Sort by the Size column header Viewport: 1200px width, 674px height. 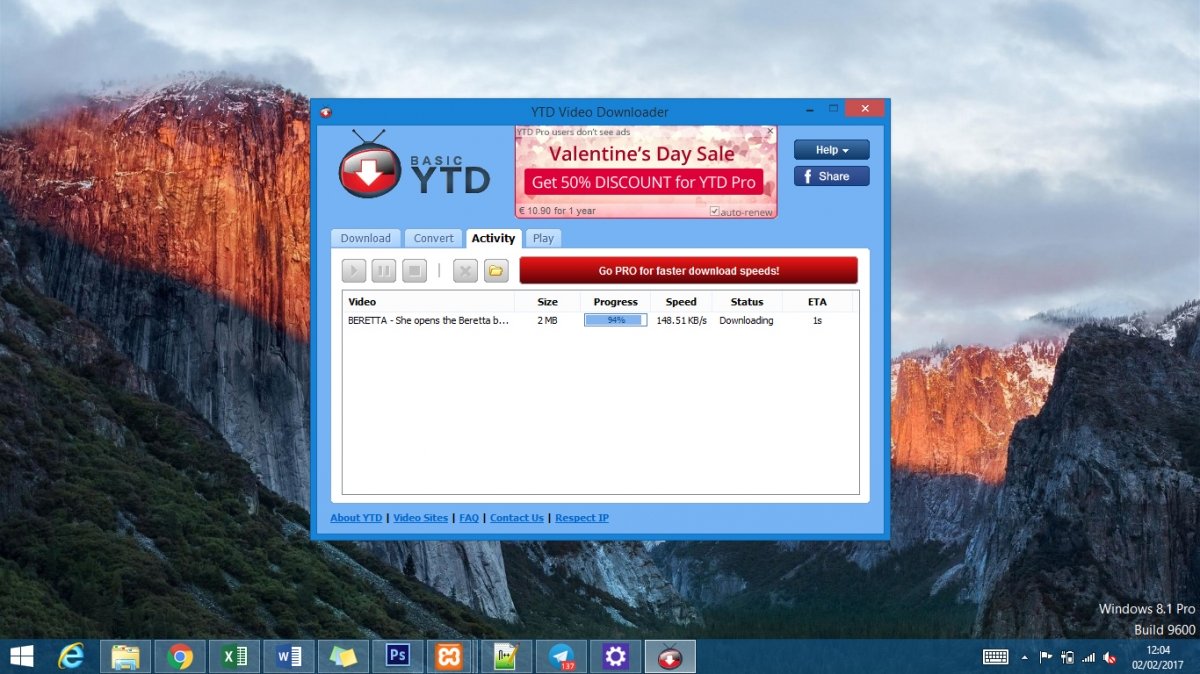547,301
